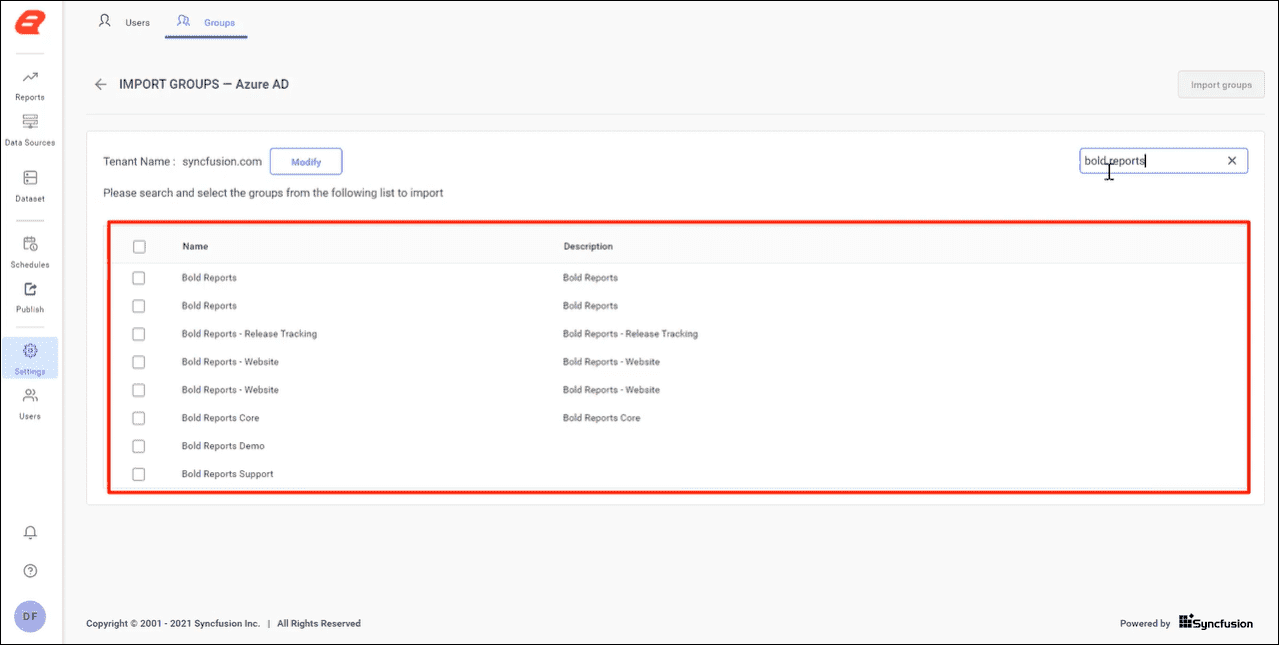The image size is (1279, 645).
Task: Click the syncfusion.com tenant name
Action: click(222, 161)
